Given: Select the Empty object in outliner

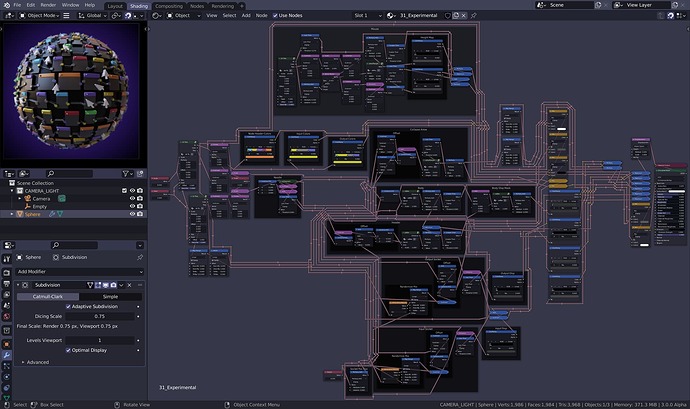Looking at the screenshot, I should (40, 206).
